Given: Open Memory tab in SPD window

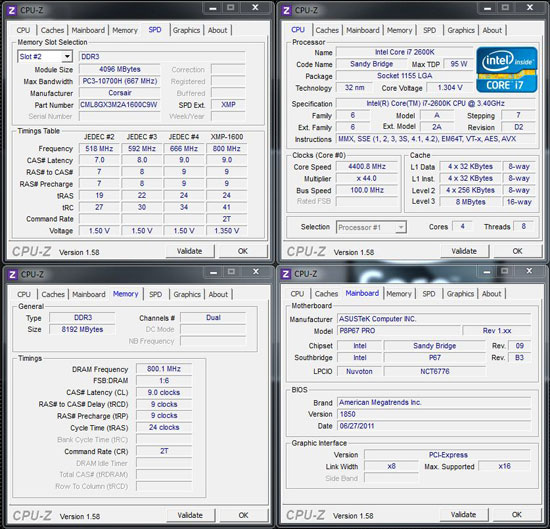Looking at the screenshot, I should pyautogui.click(x=125, y=30).
